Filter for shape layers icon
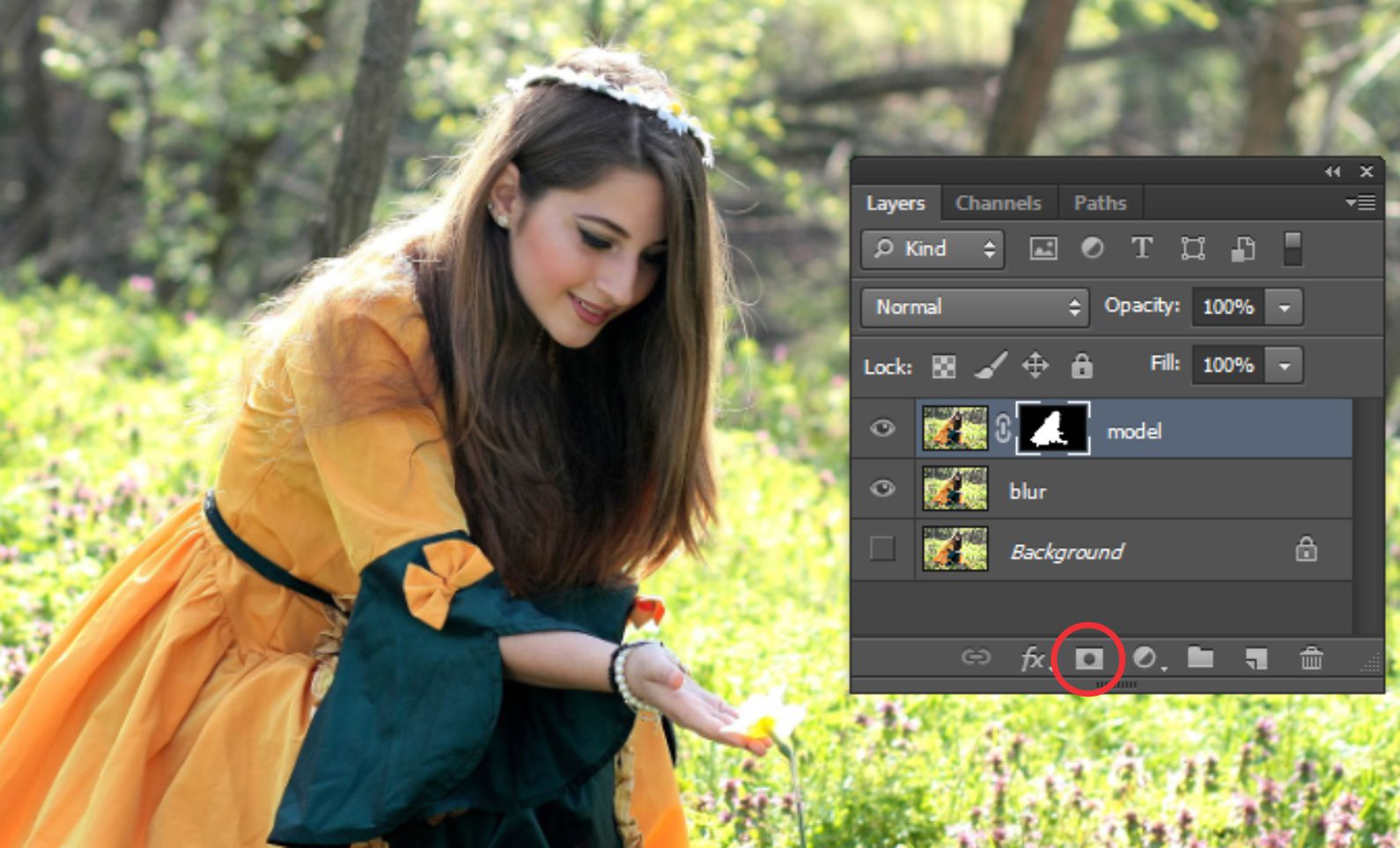The width and height of the screenshot is (1400, 848). point(1193,249)
